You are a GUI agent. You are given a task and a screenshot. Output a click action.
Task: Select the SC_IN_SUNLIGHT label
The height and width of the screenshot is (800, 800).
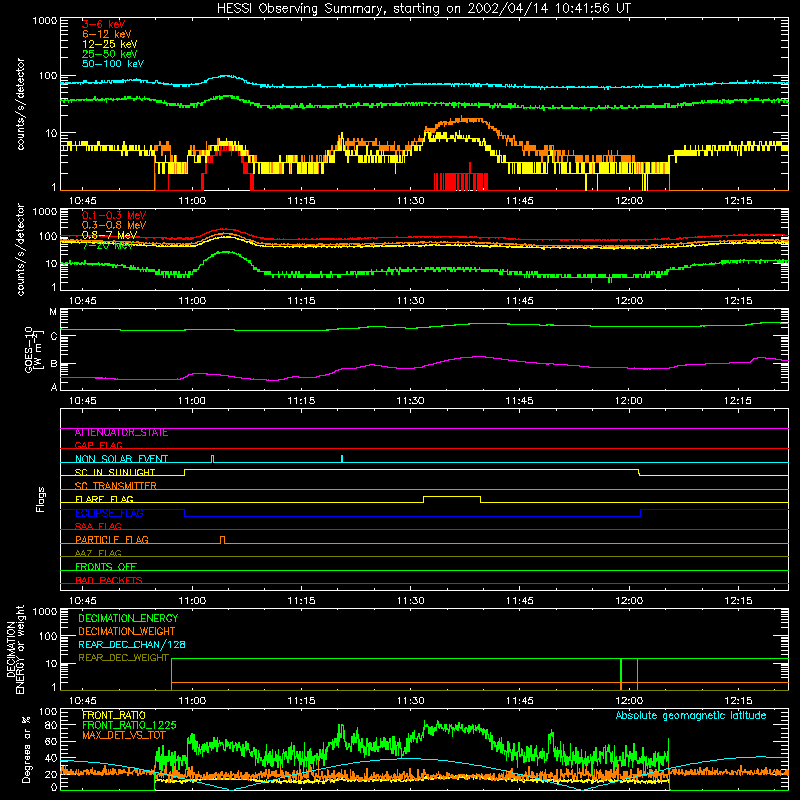[115, 472]
